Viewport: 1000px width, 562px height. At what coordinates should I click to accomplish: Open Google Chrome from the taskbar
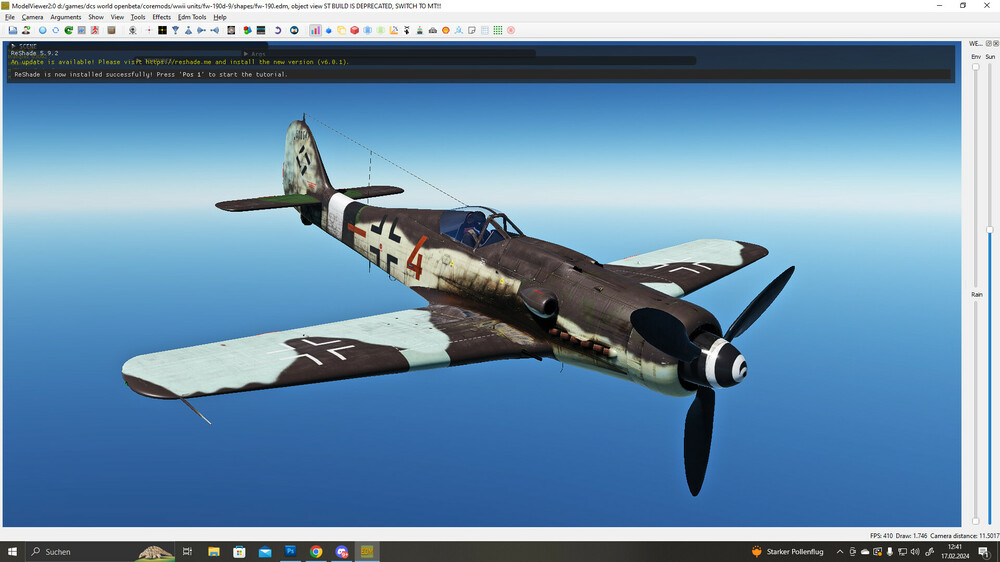click(x=316, y=552)
